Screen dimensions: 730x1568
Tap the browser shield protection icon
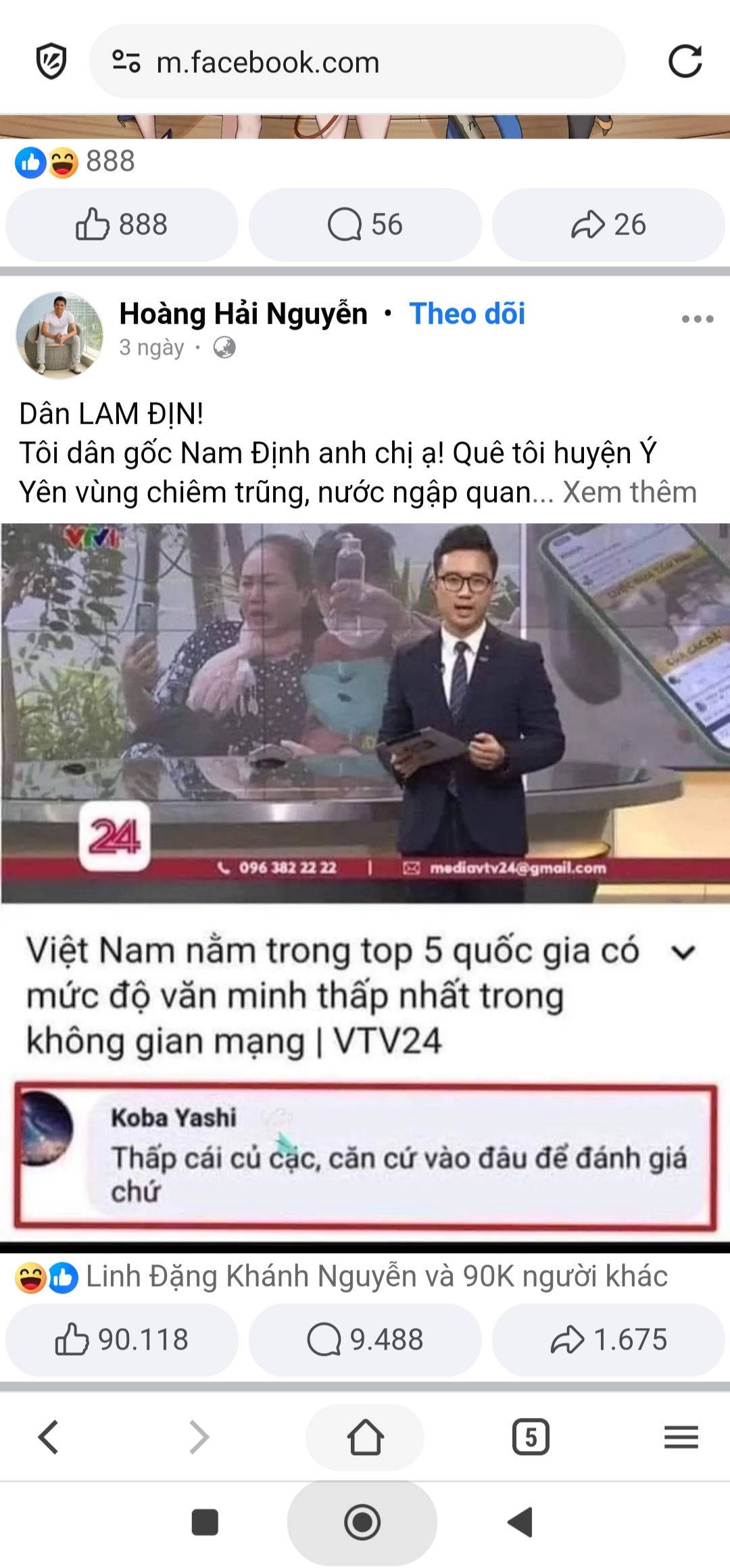pos(51,62)
